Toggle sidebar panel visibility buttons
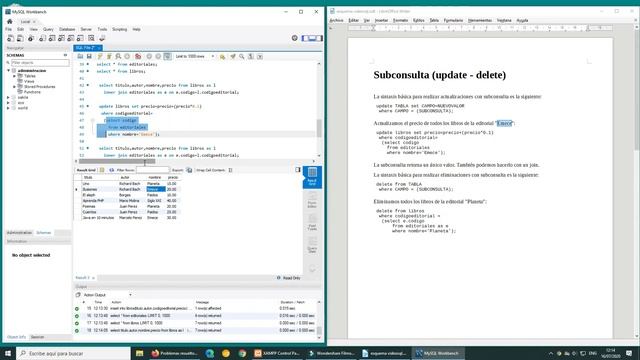Screen dimensions: 640x360 pos(312,38)
